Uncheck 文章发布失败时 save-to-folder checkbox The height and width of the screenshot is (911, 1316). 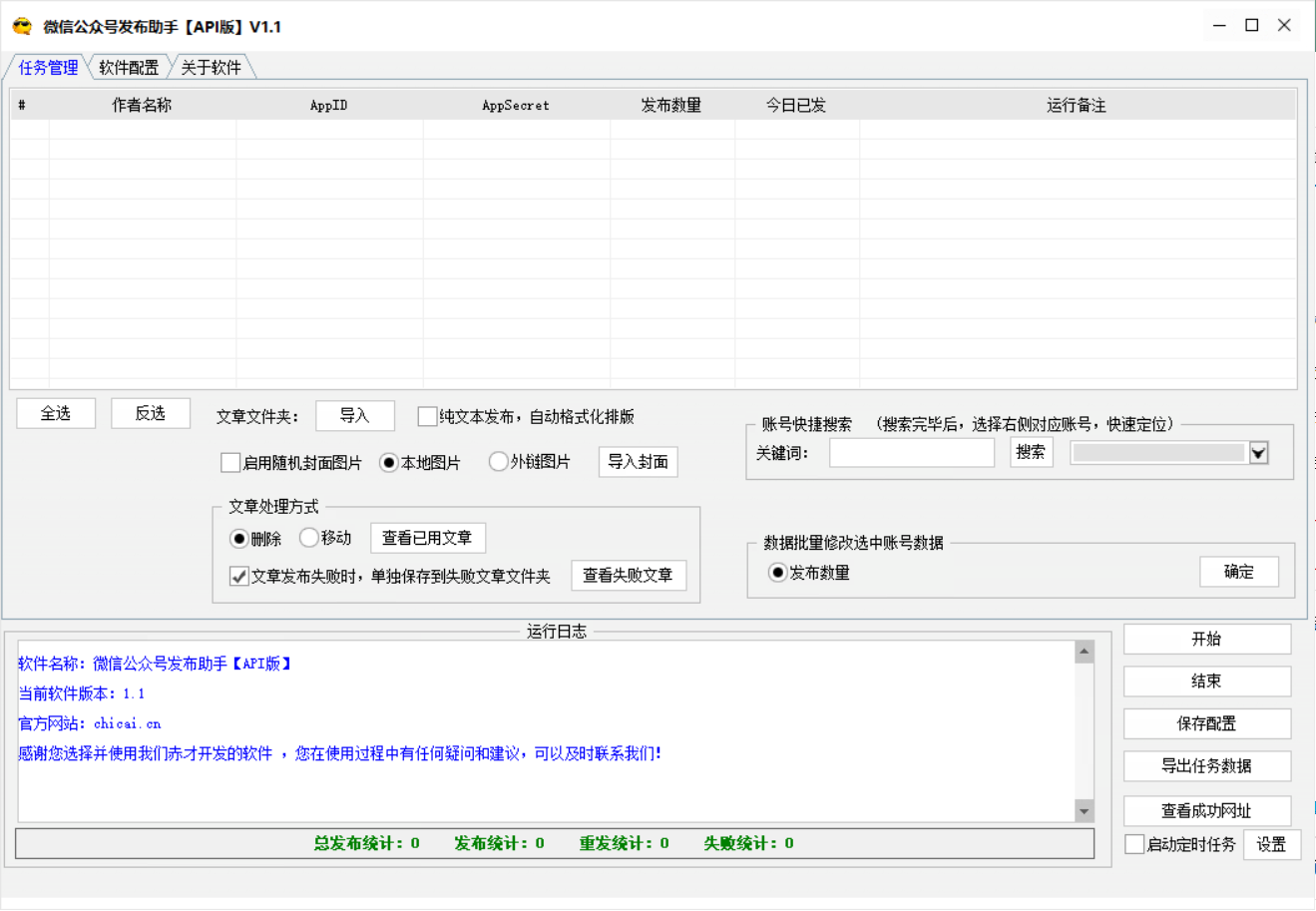239,576
